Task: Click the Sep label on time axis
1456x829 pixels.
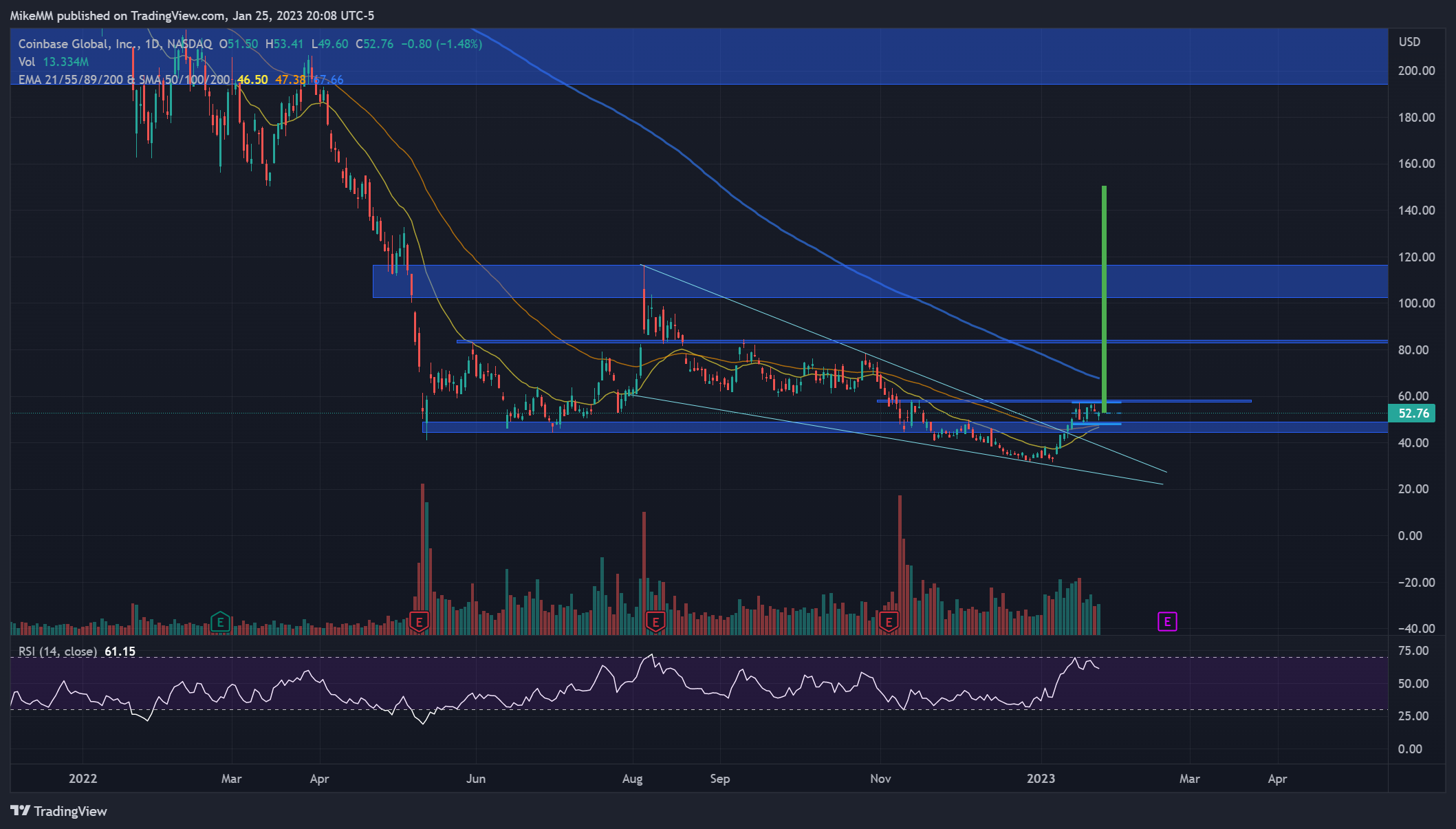Action: coord(720,779)
